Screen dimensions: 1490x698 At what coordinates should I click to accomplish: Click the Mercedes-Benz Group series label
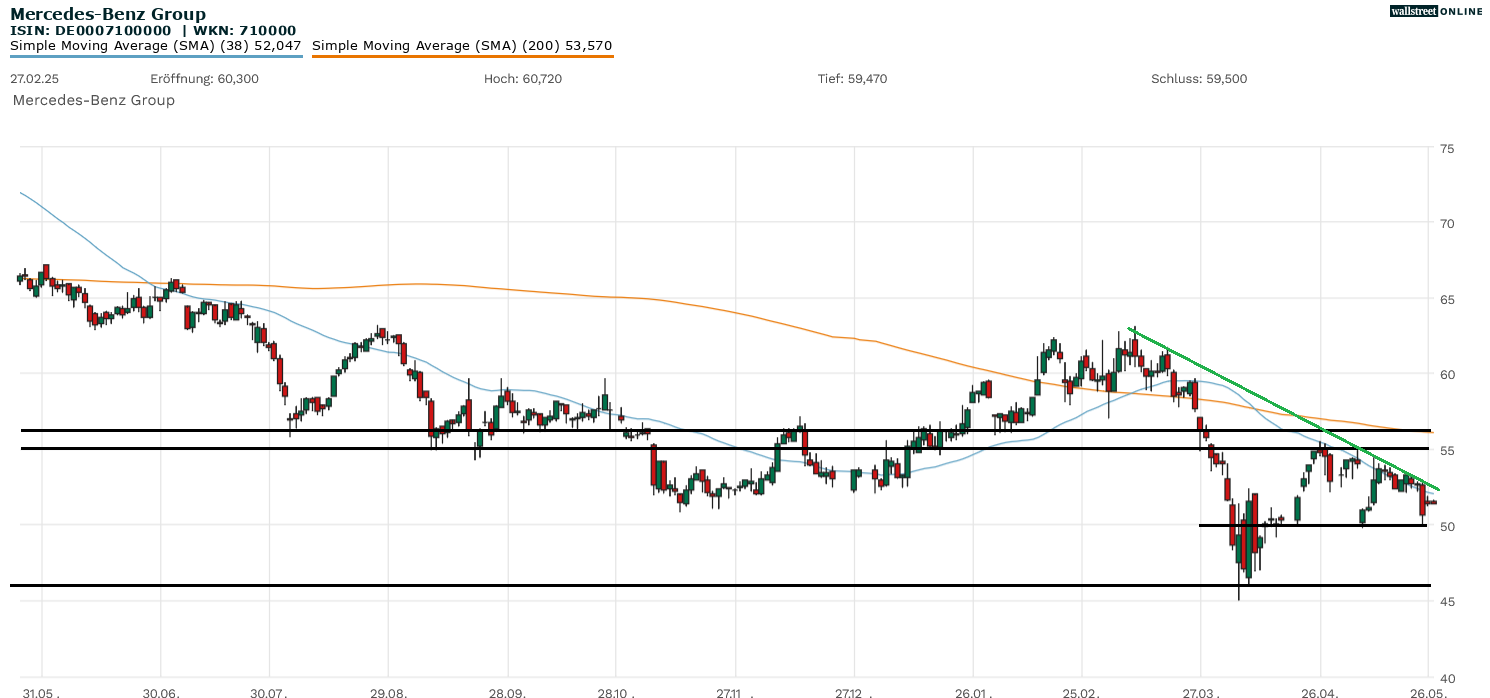click(93, 100)
